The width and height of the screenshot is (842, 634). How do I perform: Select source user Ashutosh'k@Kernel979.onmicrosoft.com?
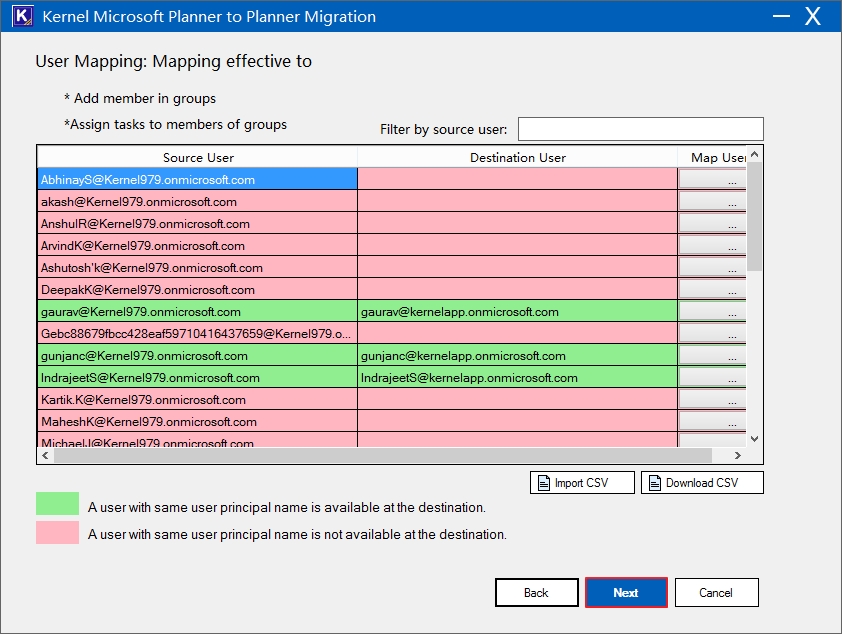point(198,267)
